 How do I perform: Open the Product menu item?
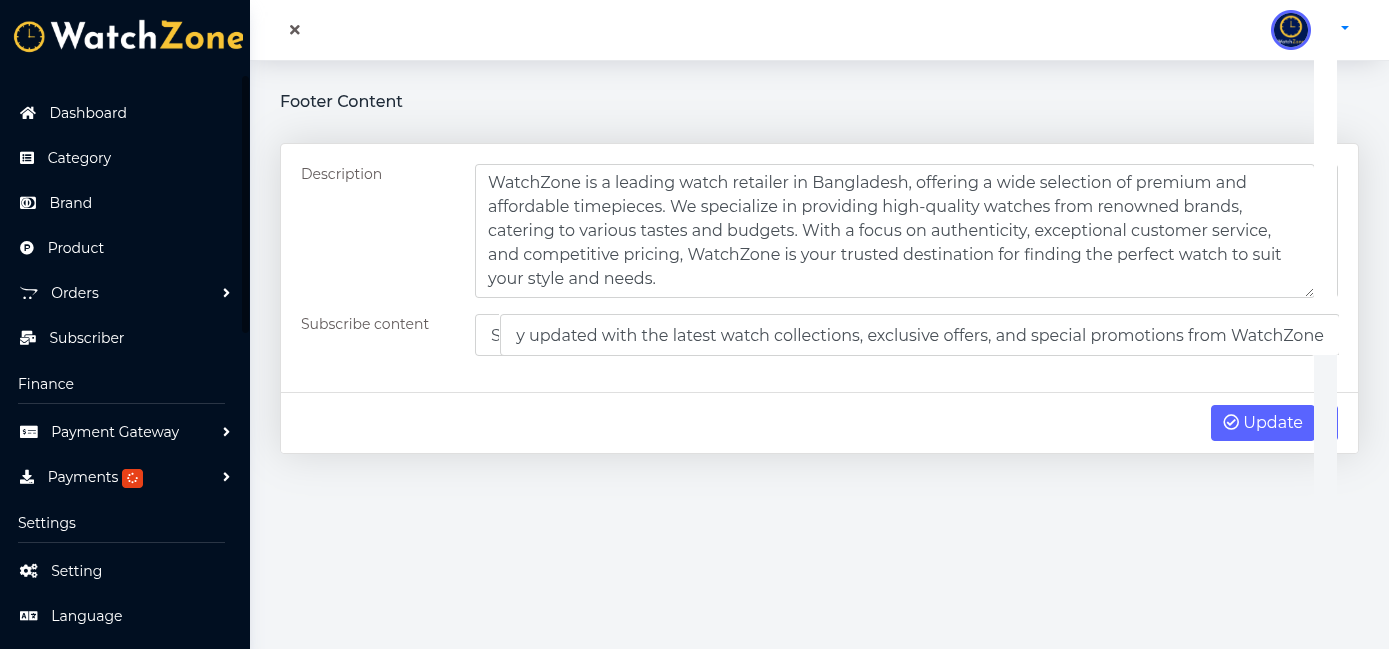(x=76, y=248)
